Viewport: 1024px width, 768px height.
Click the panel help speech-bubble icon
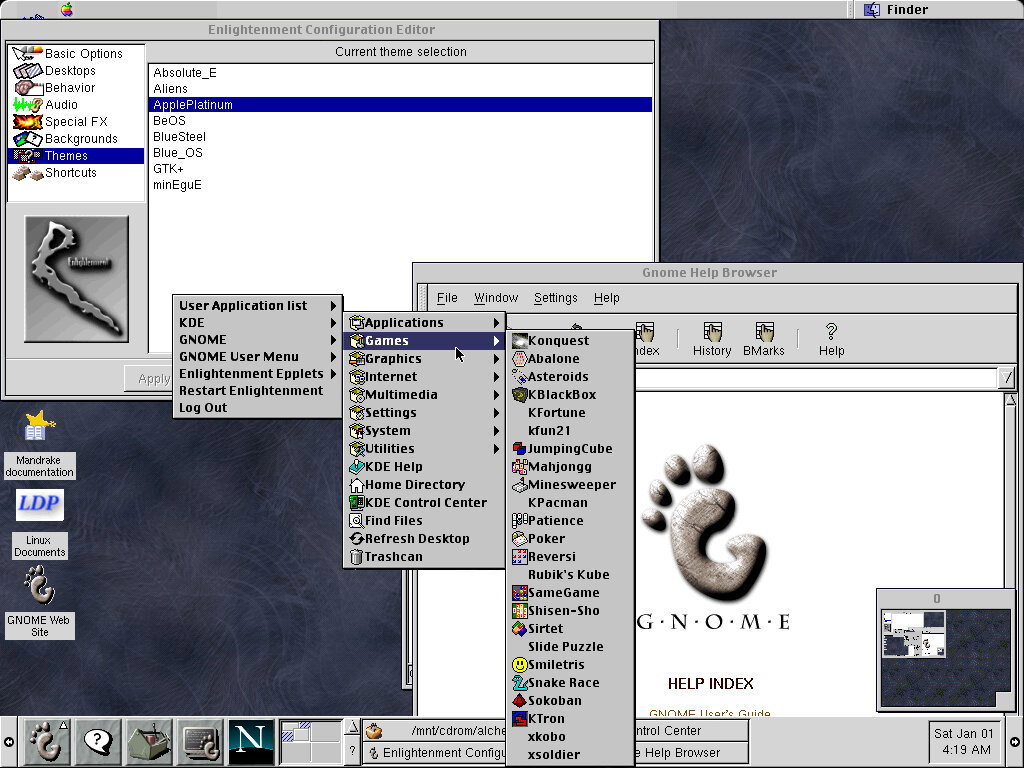98,741
